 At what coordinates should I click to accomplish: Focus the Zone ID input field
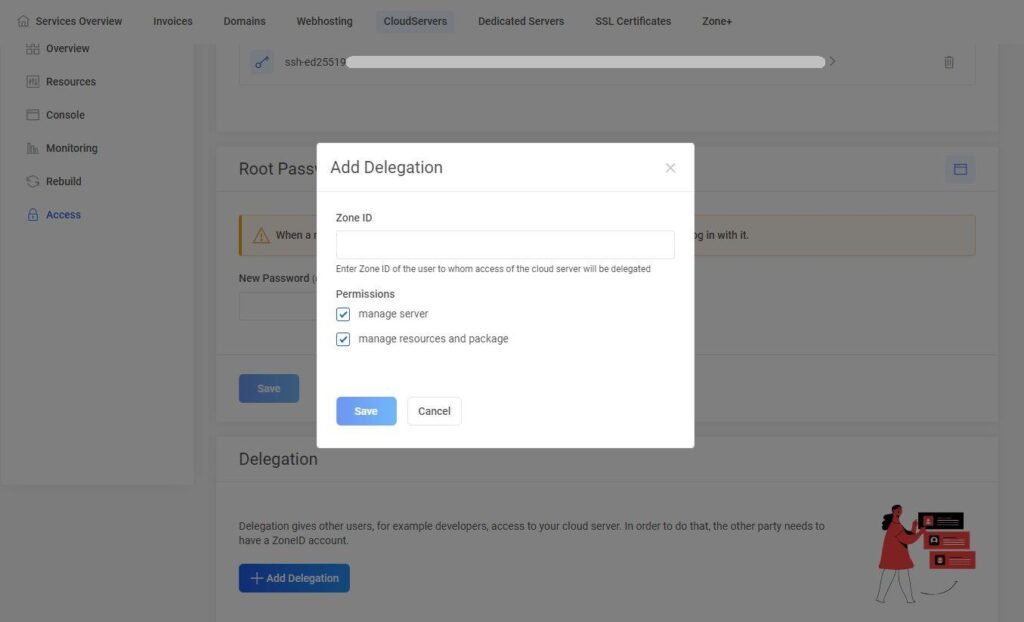coord(505,245)
